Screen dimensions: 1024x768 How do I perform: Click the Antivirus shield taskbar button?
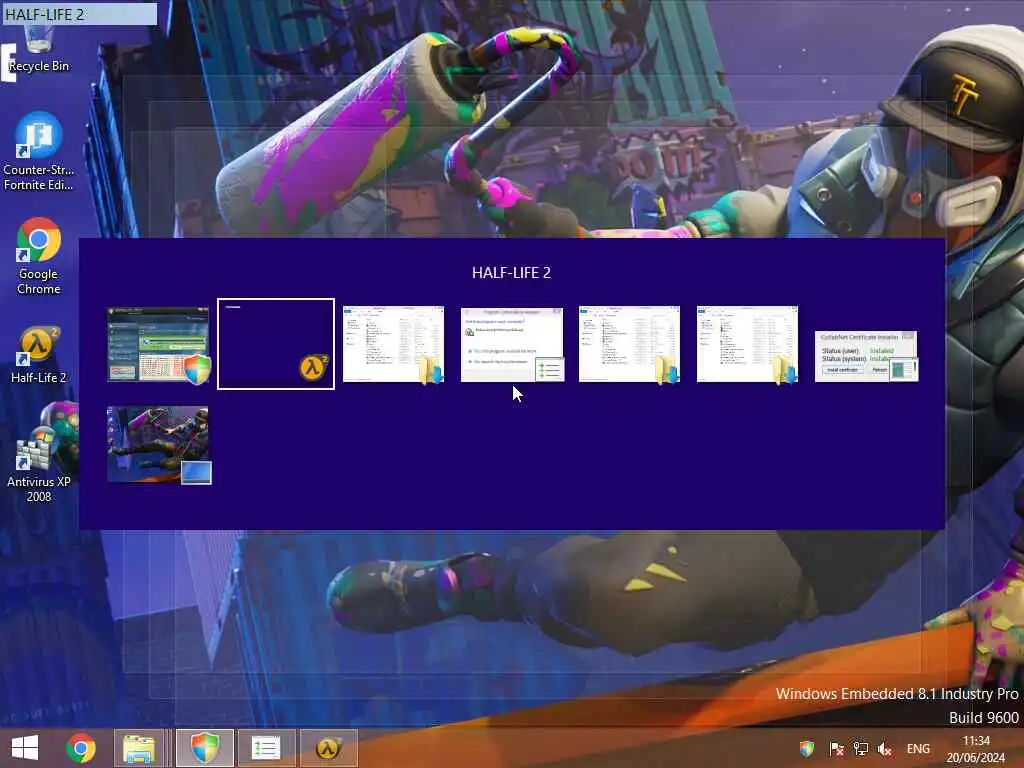[204, 748]
